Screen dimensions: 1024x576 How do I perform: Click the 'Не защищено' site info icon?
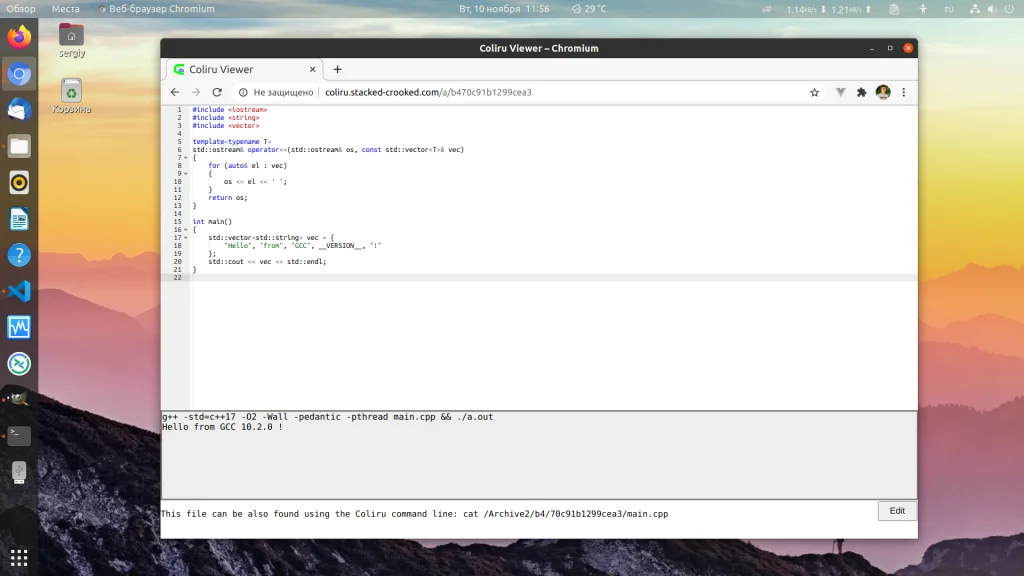(x=243, y=92)
